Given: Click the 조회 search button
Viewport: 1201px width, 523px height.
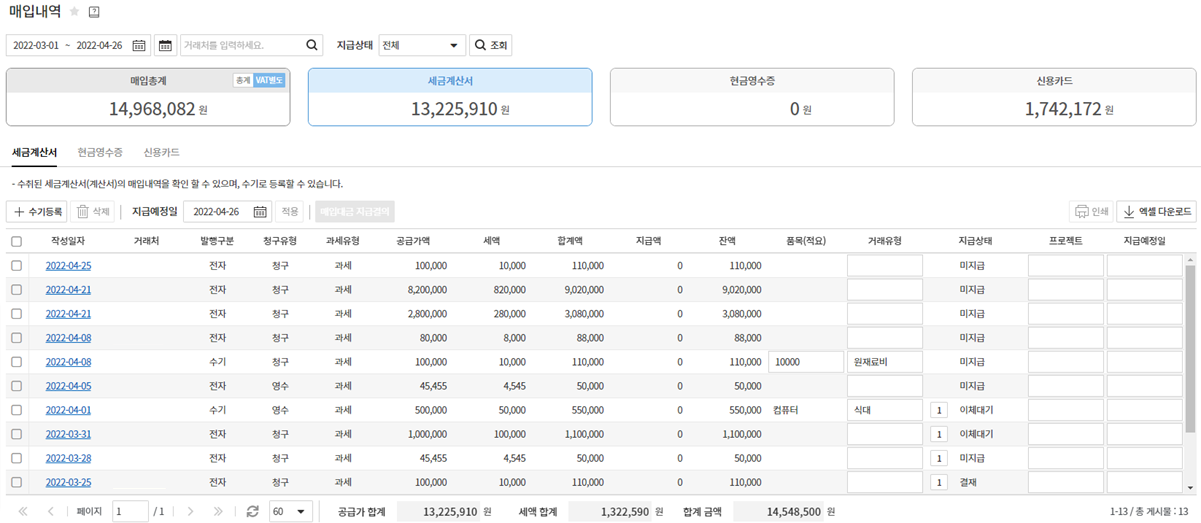Looking at the screenshot, I should (x=491, y=45).
